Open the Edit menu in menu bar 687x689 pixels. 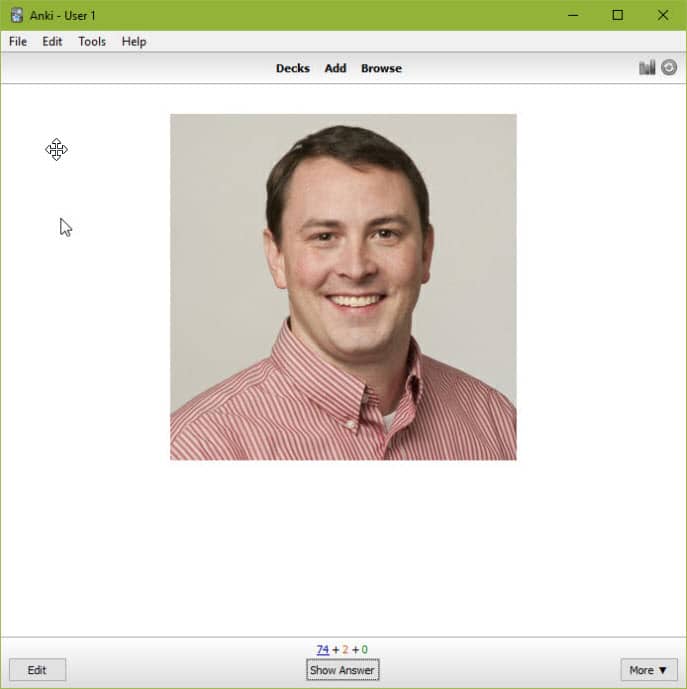pos(52,42)
